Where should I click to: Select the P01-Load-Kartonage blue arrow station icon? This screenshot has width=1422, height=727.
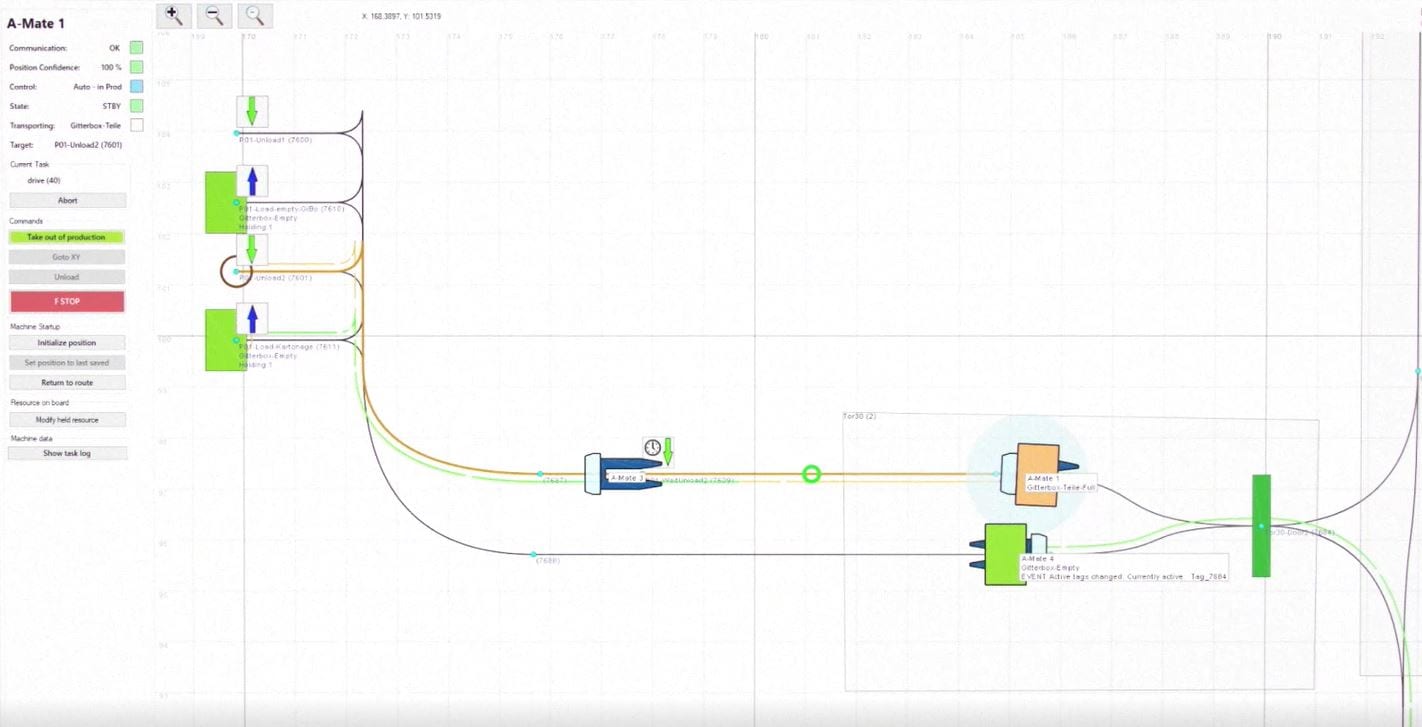tap(252, 319)
